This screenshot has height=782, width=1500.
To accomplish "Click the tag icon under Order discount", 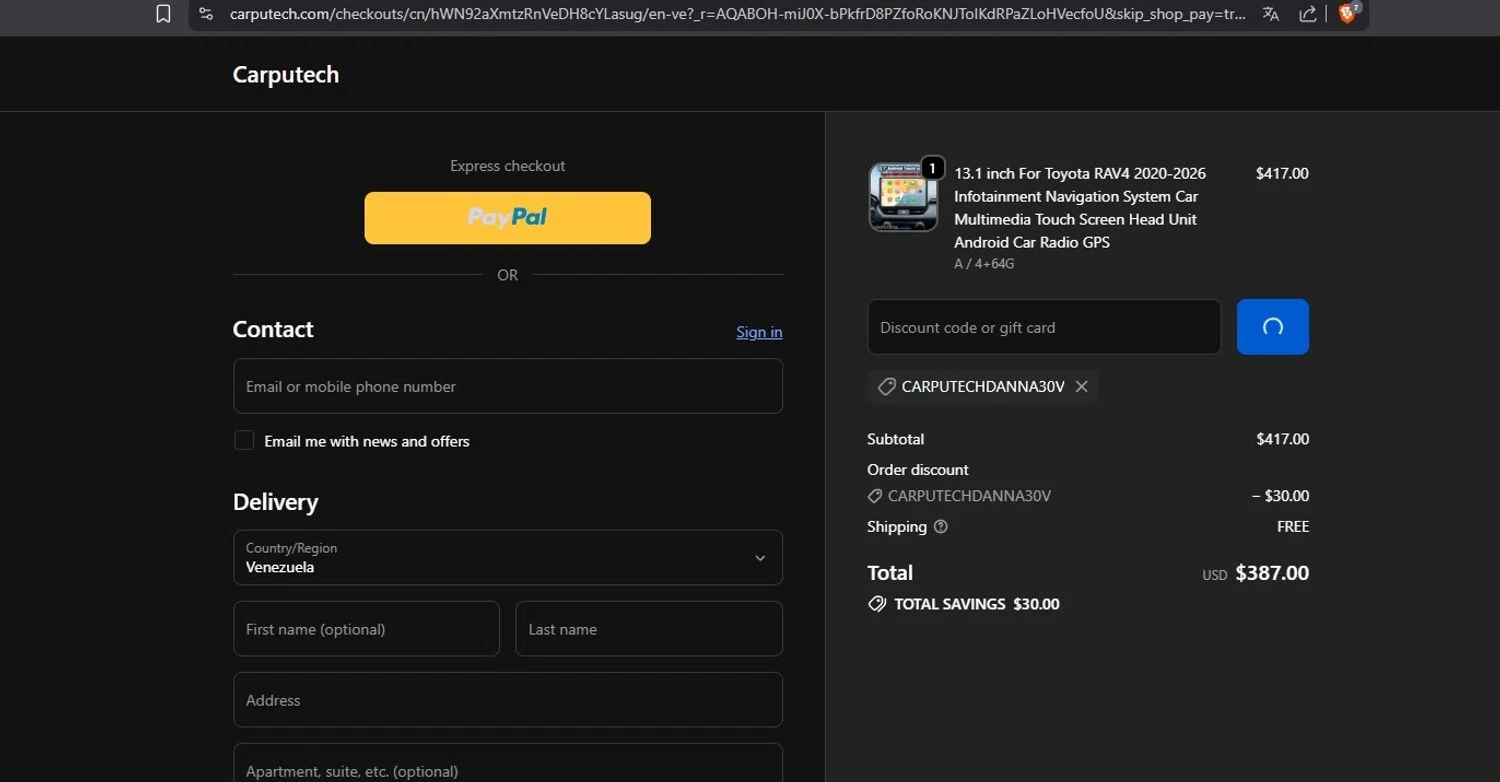I will pyautogui.click(x=875, y=496).
